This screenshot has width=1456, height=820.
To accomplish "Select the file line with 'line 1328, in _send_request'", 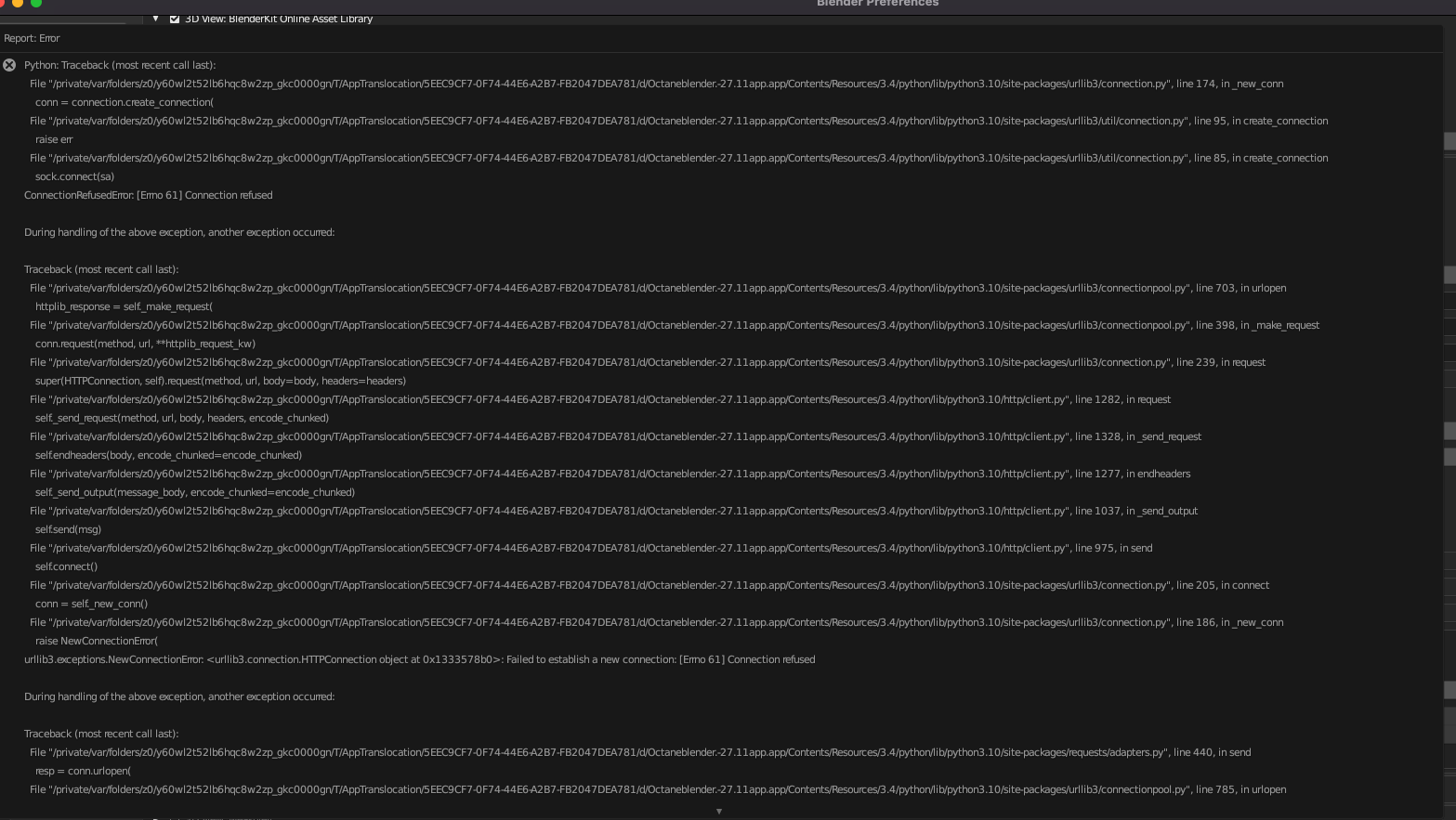I will tap(615, 436).
